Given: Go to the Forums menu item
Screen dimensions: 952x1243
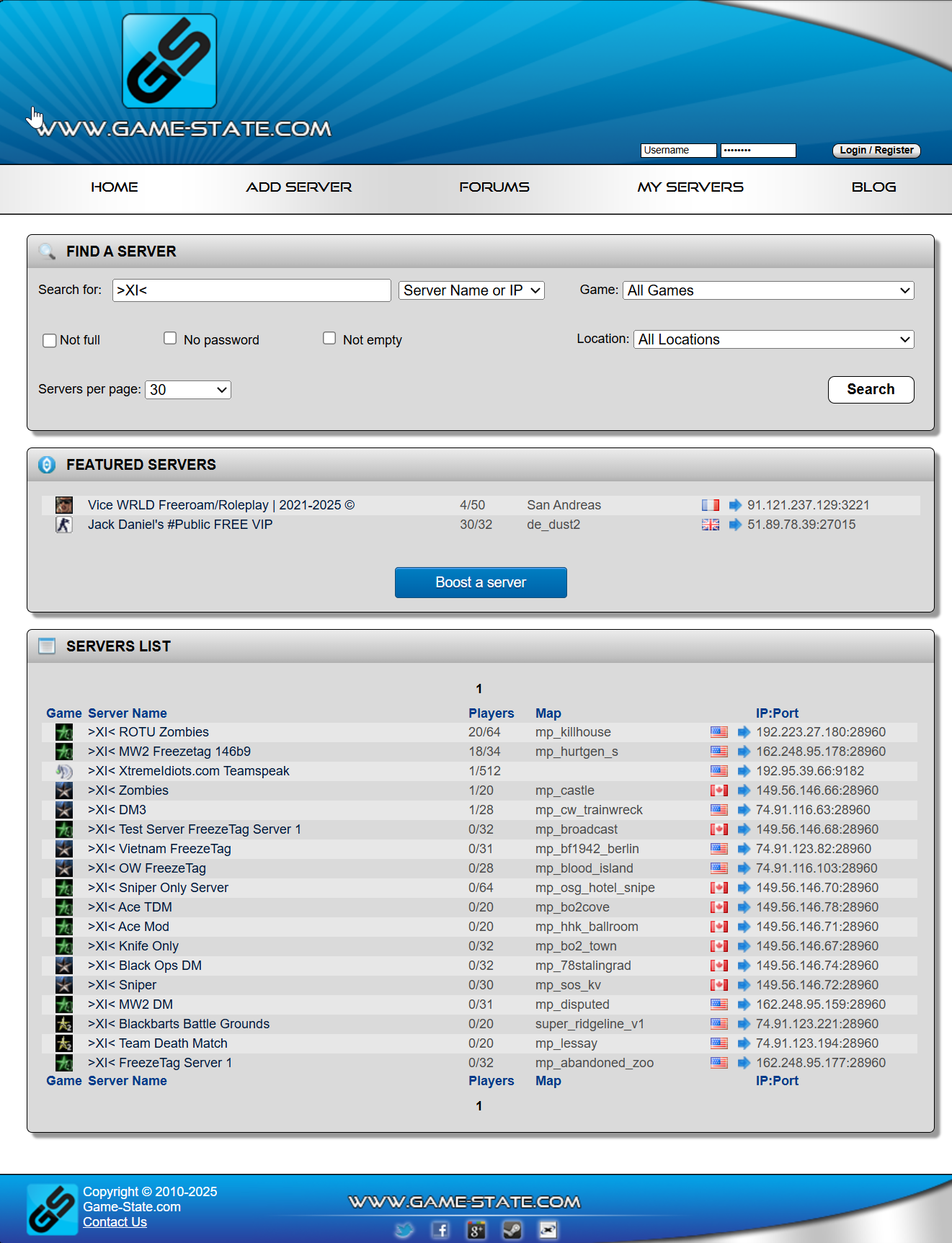Looking at the screenshot, I should (x=494, y=187).
